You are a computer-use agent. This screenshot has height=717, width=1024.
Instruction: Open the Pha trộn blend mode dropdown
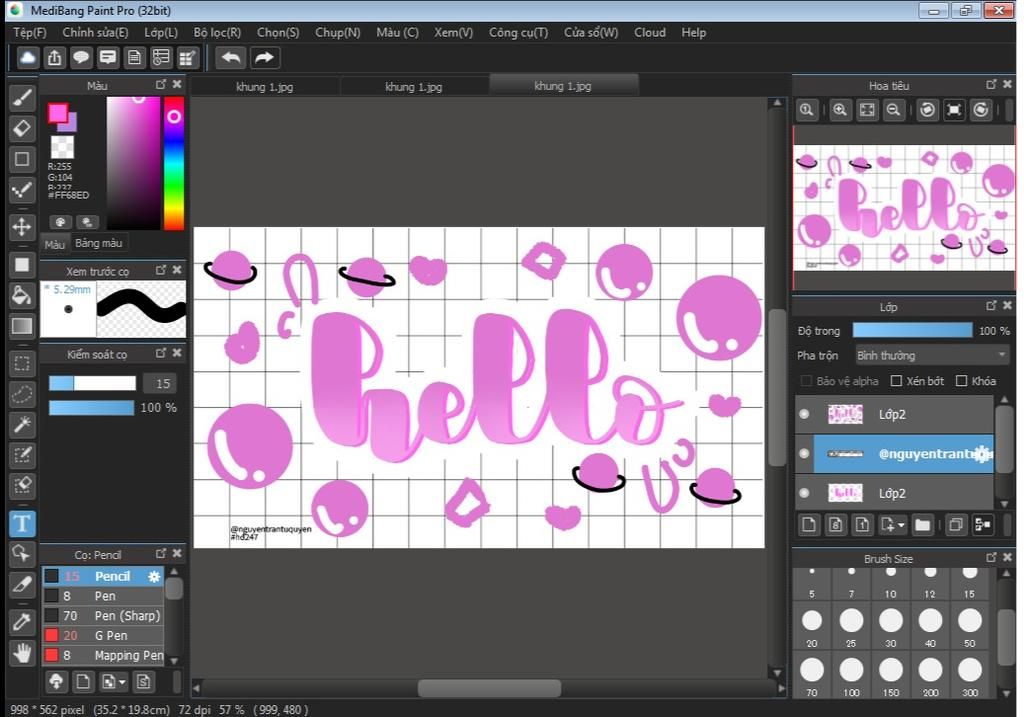(x=932, y=355)
